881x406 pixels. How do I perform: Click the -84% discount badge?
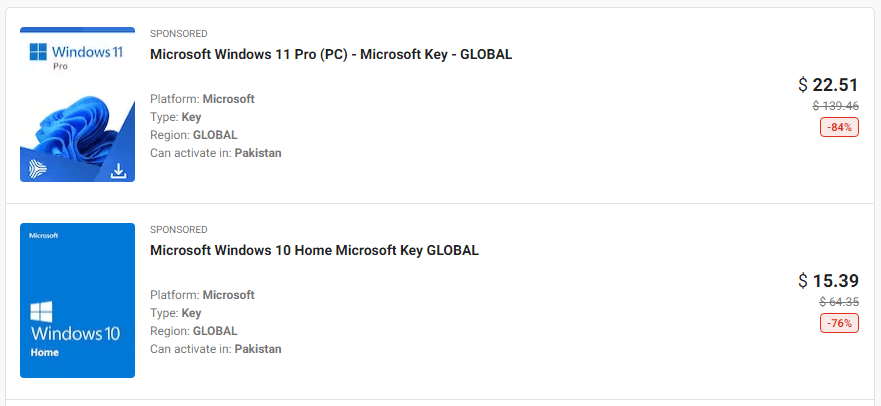839,127
